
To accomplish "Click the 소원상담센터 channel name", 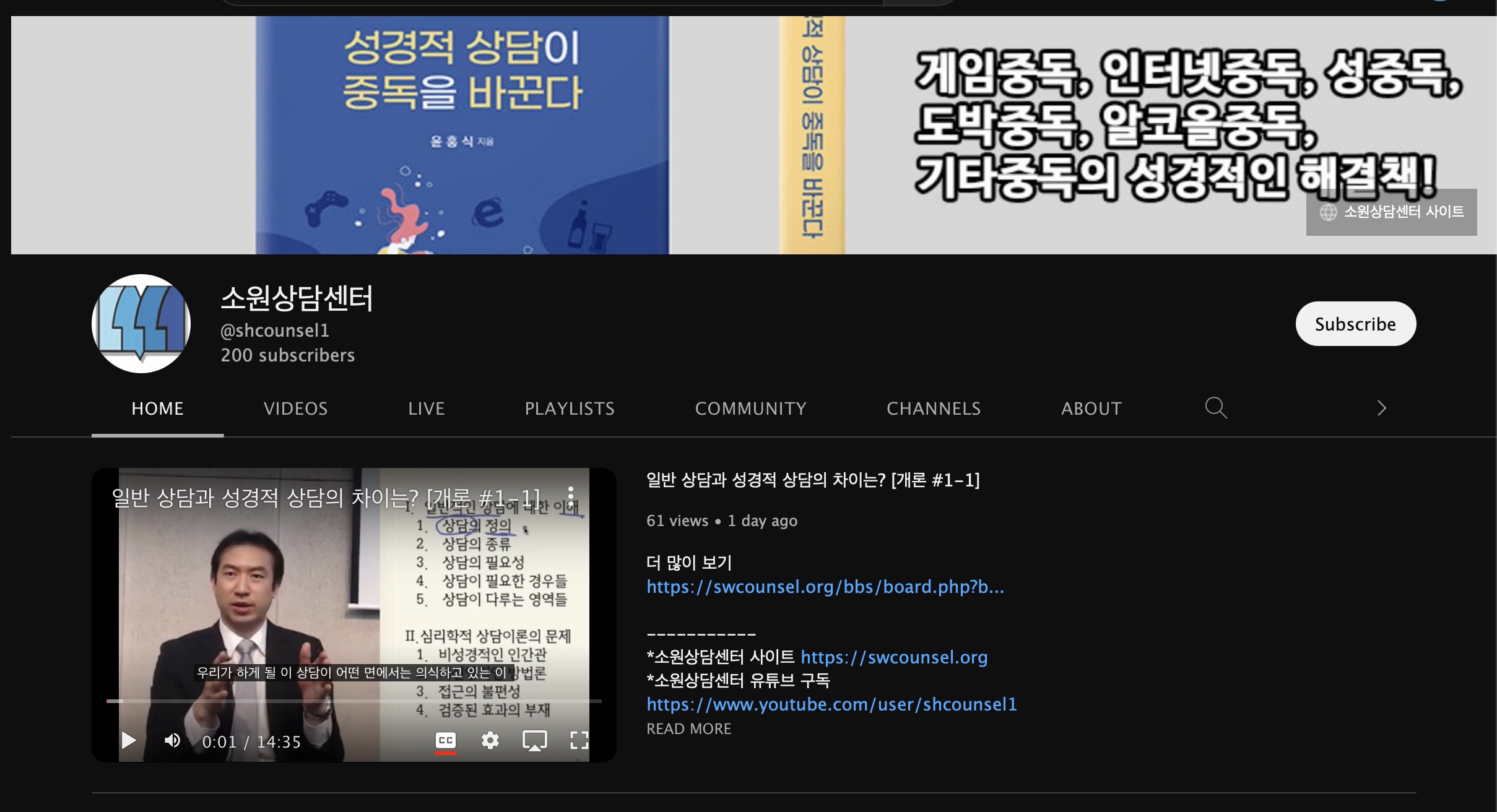I will point(297,298).
